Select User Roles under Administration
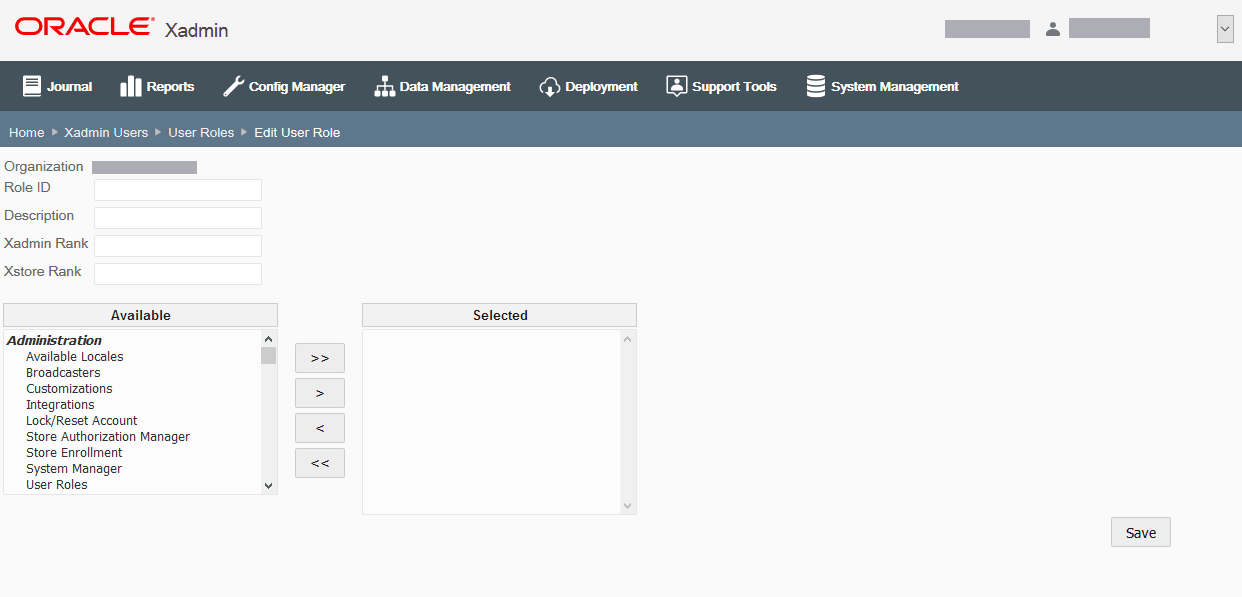Viewport: 1242px width, 597px height. (x=56, y=484)
